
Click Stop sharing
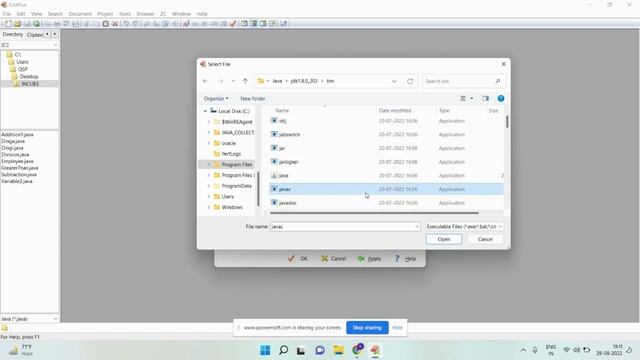click(x=367, y=327)
